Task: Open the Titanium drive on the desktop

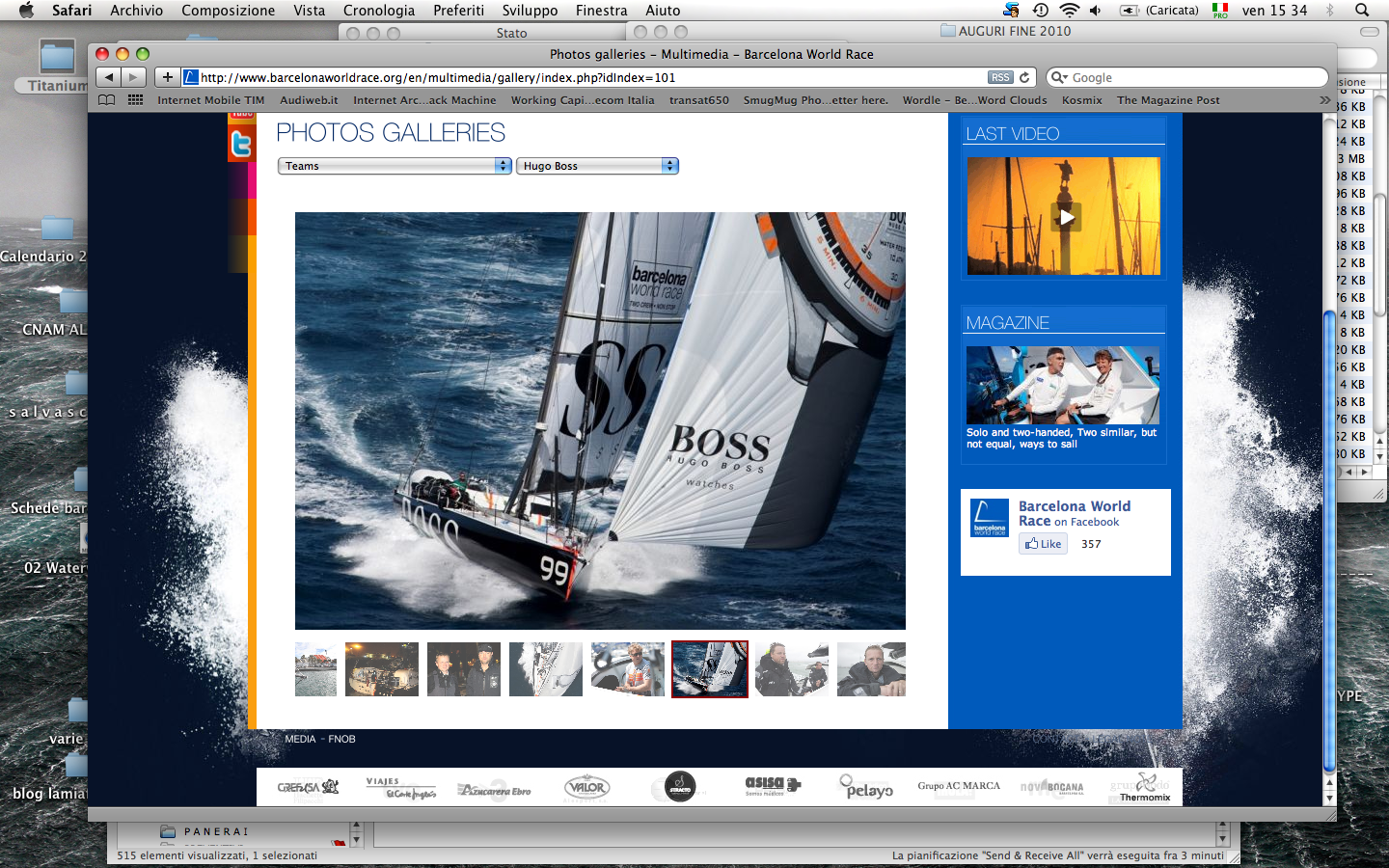Action: (x=56, y=67)
